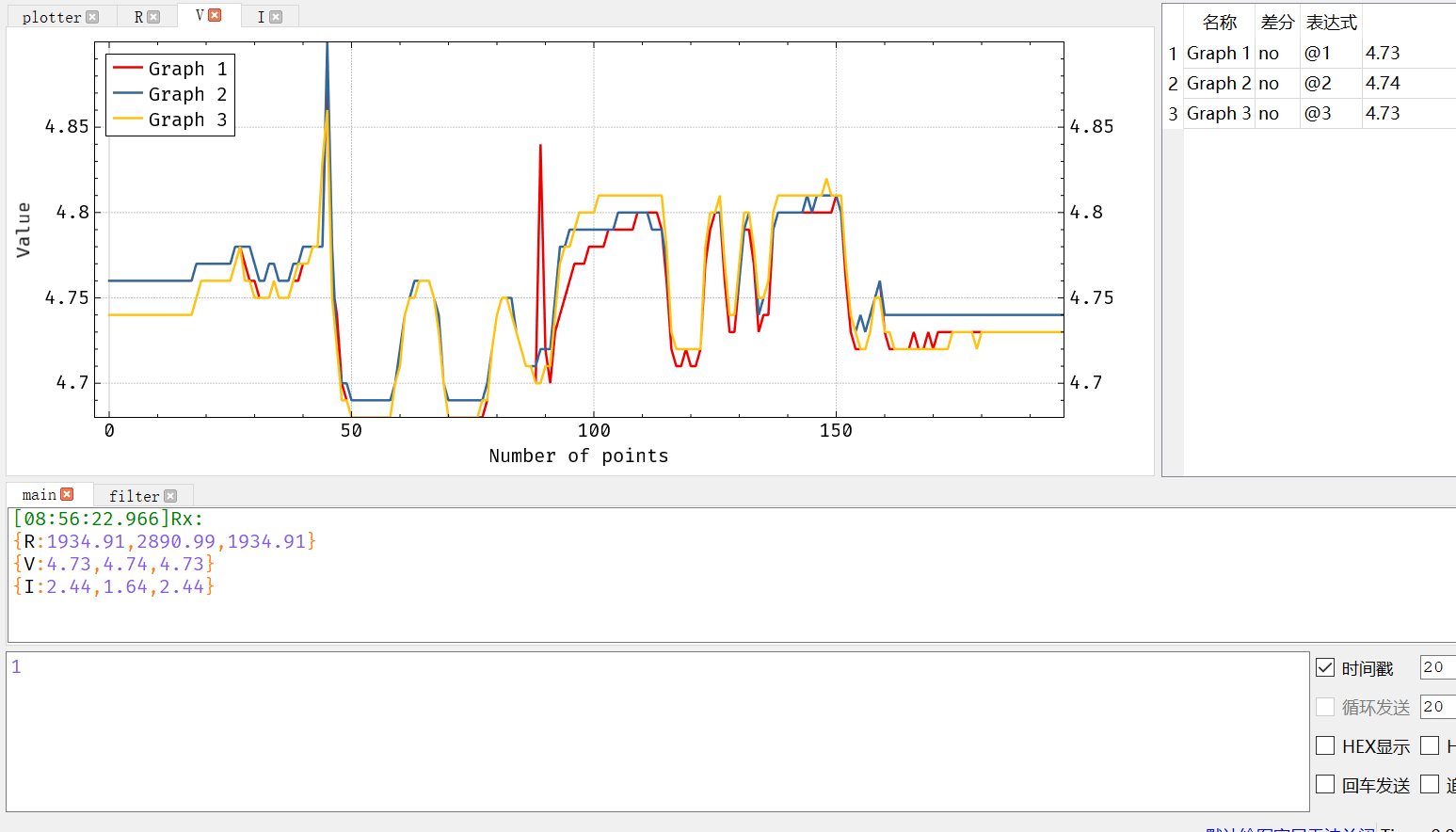The height and width of the screenshot is (832, 1456).
Task: Select the V graph tab
Action: click(200, 15)
